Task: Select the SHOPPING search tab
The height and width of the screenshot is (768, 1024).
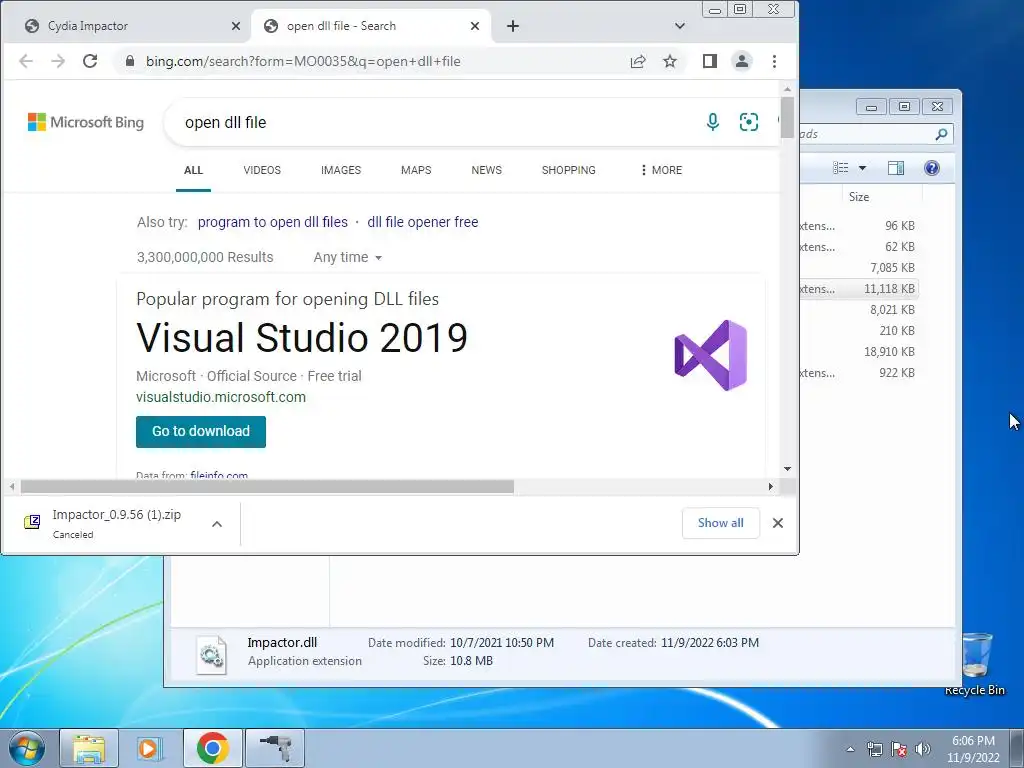Action: click(x=569, y=170)
